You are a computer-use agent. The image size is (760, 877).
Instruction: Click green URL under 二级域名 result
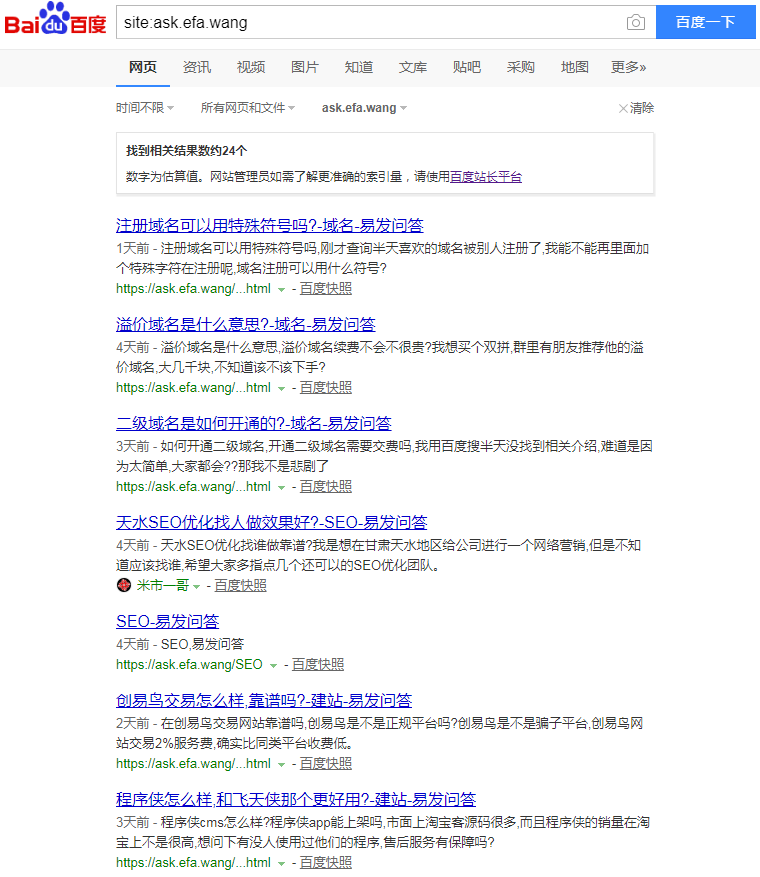pos(193,487)
